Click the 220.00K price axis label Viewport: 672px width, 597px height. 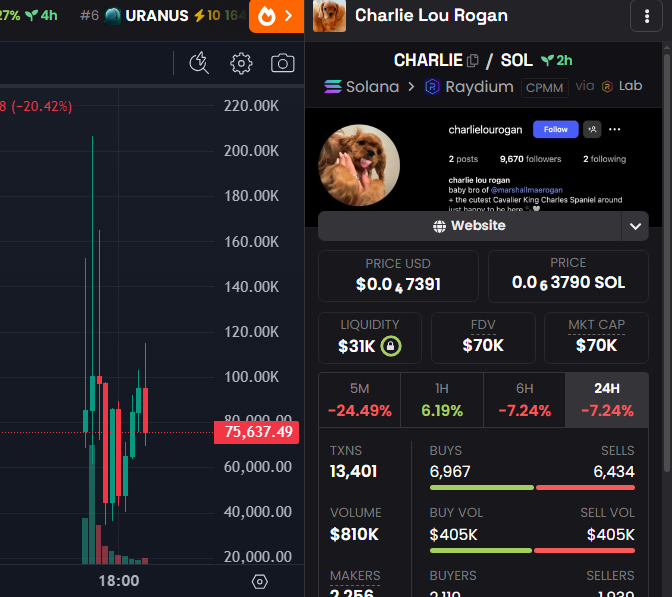[x=251, y=106]
